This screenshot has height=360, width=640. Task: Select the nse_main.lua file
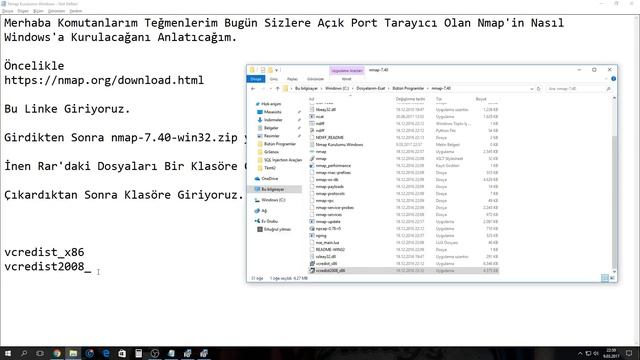coord(327,242)
